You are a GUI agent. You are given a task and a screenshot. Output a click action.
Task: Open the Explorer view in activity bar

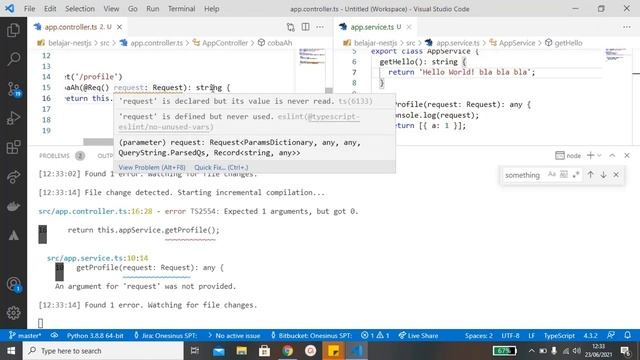(x=13, y=30)
